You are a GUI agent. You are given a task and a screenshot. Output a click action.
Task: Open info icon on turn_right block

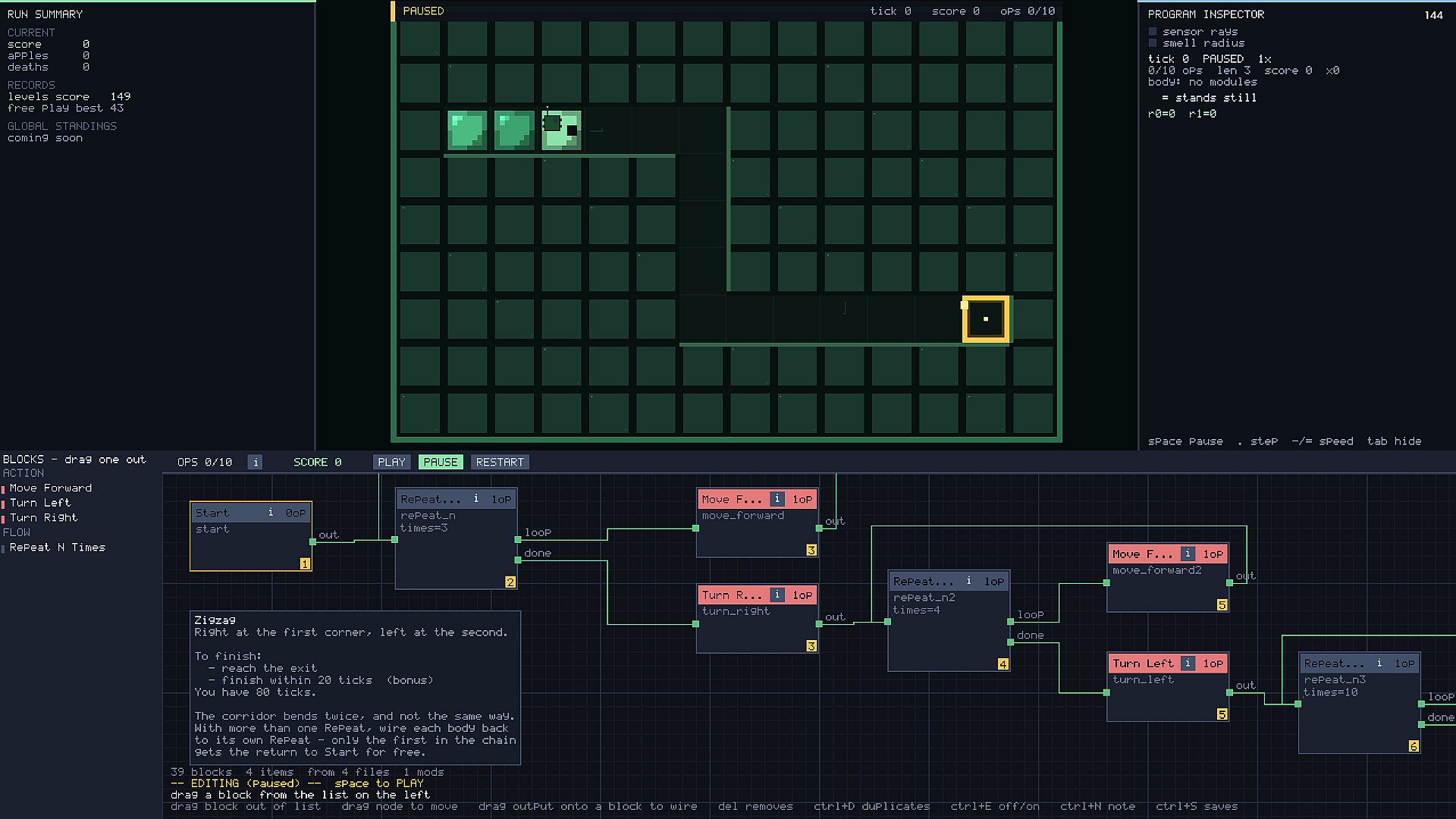pyautogui.click(x=777, y=595)
